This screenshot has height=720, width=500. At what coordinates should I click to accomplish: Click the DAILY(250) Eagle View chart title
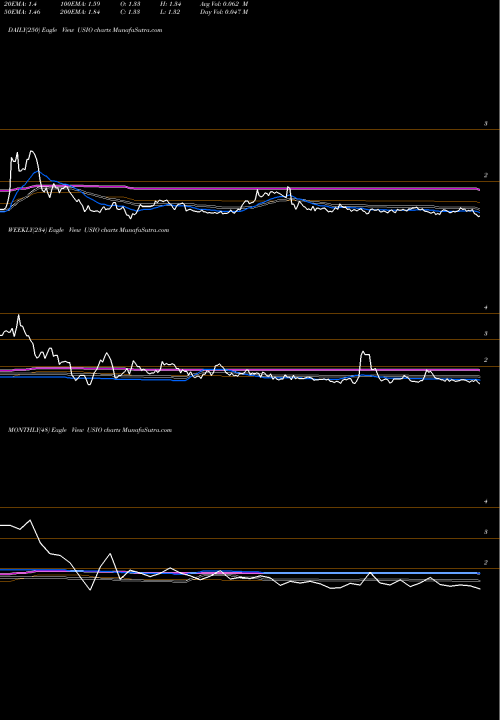coord(85,30)
